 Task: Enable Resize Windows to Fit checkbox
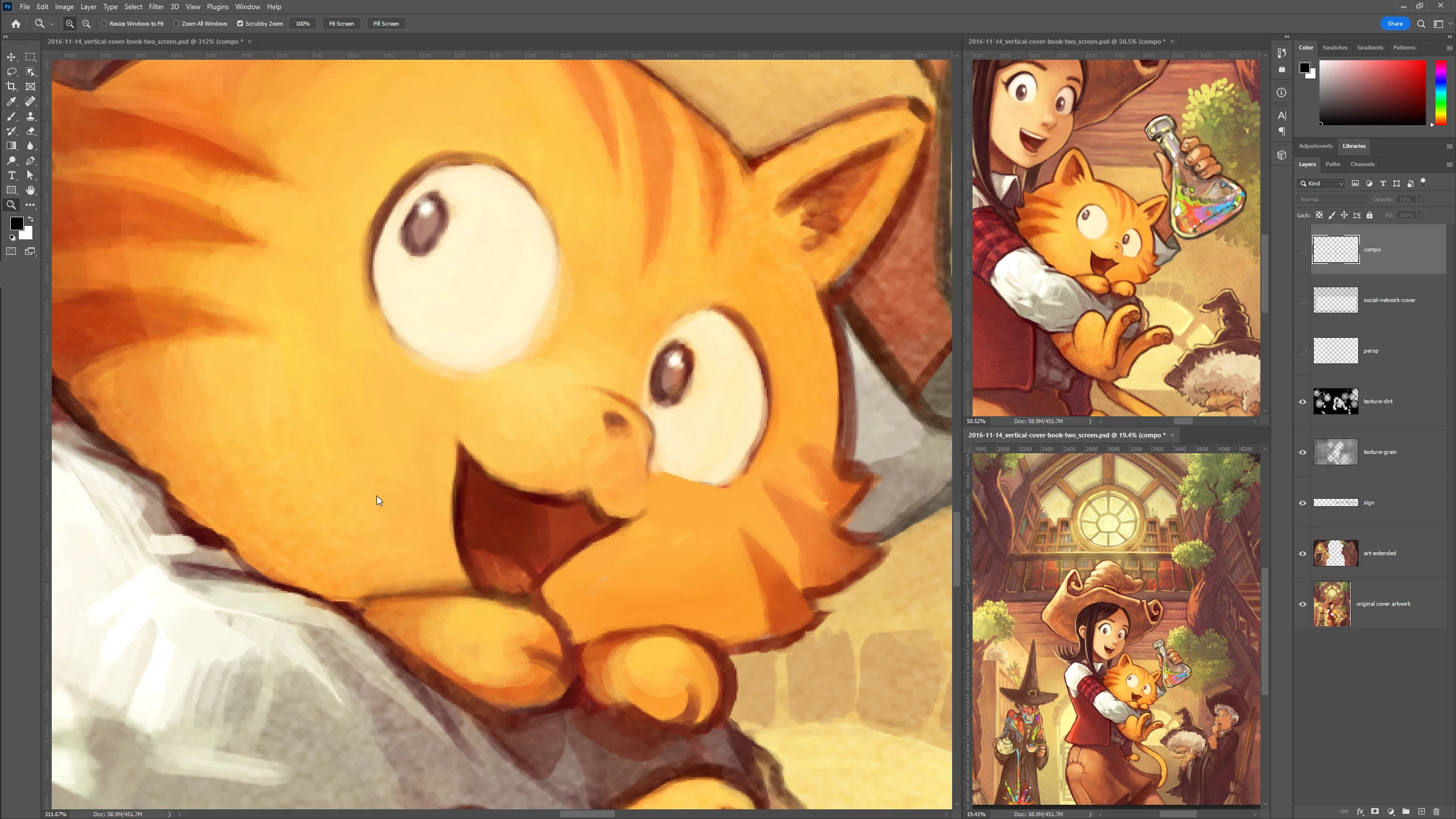105,24
